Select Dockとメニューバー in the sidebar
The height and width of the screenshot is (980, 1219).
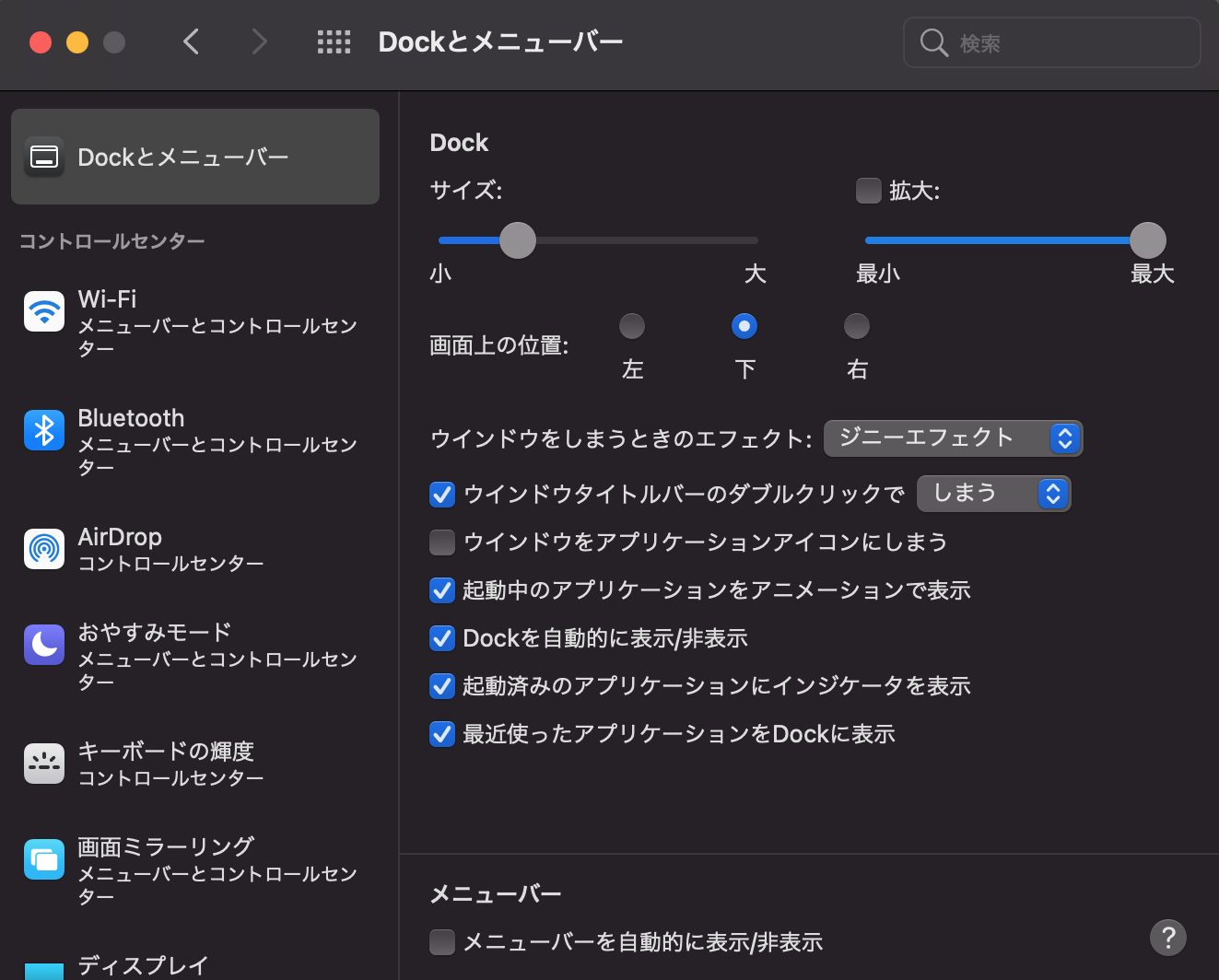coord(195,157)
